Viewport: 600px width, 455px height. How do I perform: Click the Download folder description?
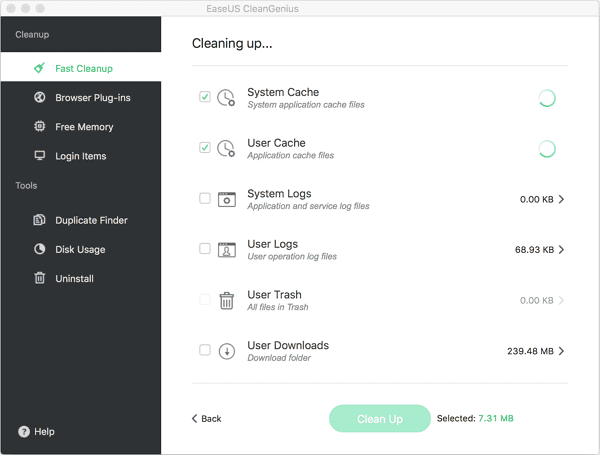(279, 358)
